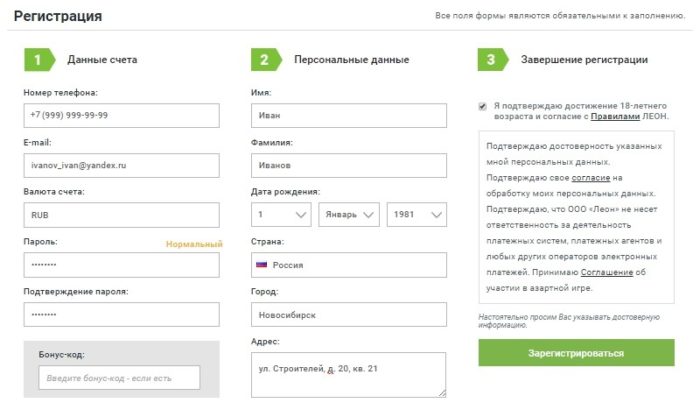The width and height of the screenshot is (700, 417).
Task: Select the account currency RUB field
Action: coord(121,215)
